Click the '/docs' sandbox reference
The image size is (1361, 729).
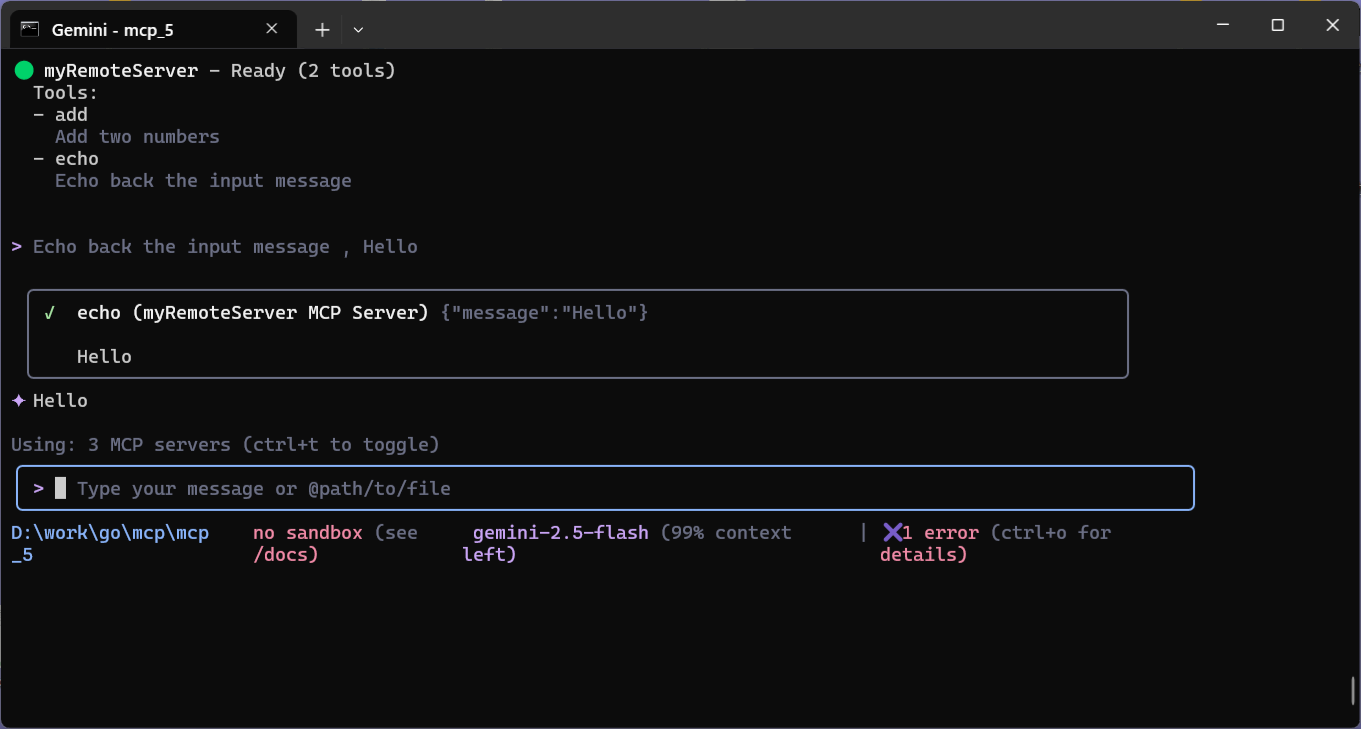286,554
